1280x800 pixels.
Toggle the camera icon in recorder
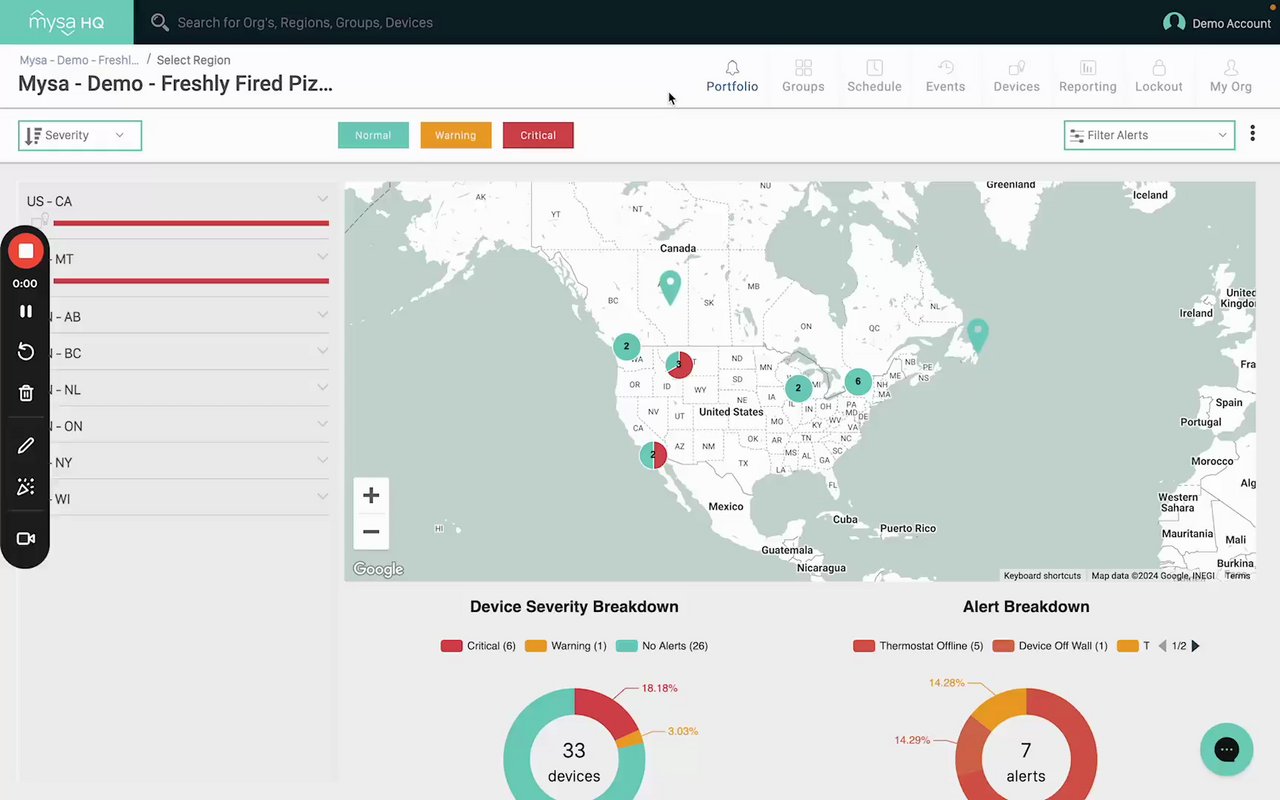click(x=26, y=539)
